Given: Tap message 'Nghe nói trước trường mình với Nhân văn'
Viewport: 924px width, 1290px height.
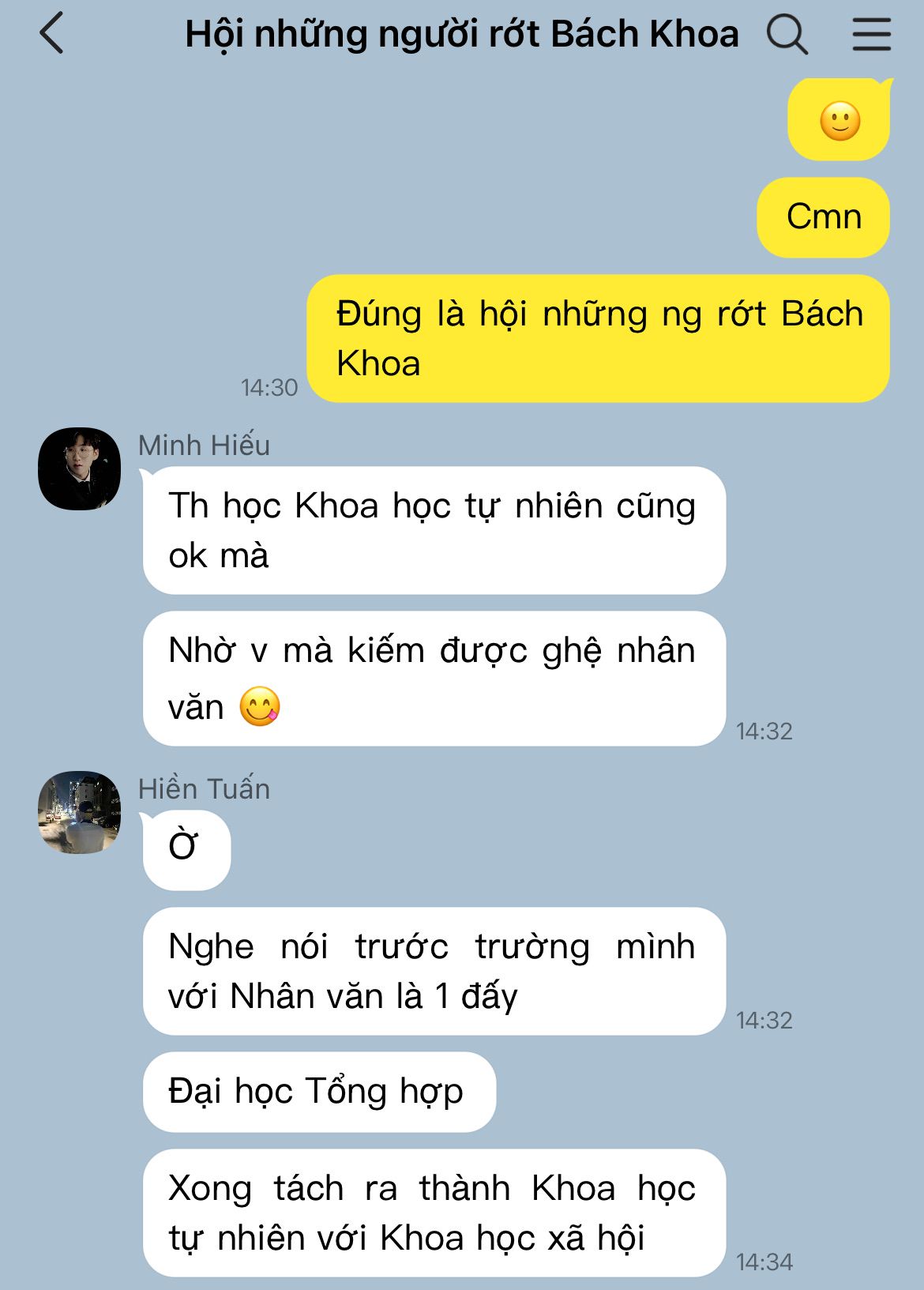Looking at the screenshot, I should (x=434, y=971).
